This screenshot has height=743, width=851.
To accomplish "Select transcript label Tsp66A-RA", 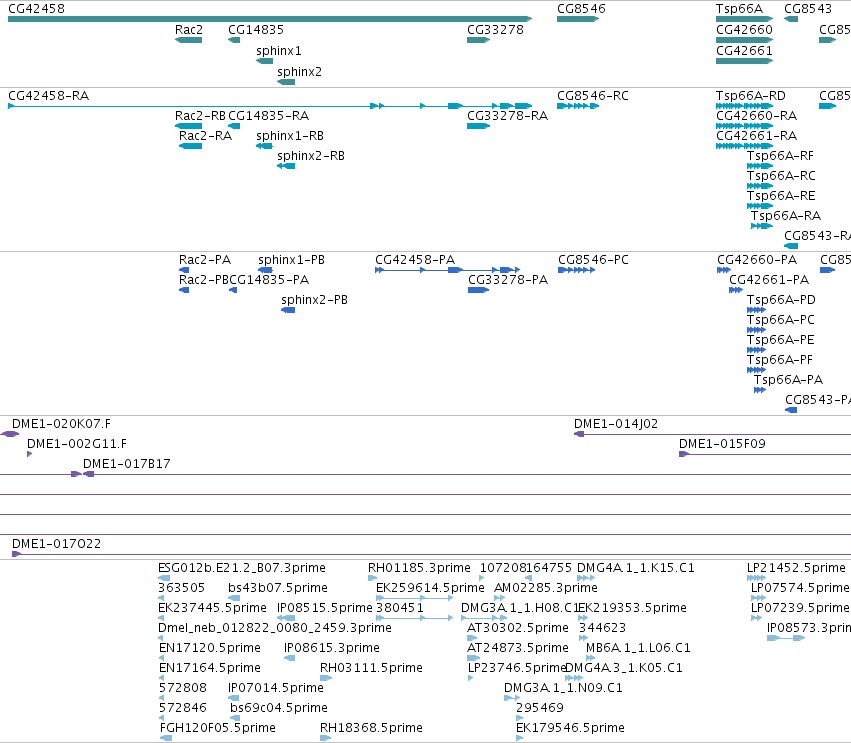I will pyautogui.click(x=786, y=217).
